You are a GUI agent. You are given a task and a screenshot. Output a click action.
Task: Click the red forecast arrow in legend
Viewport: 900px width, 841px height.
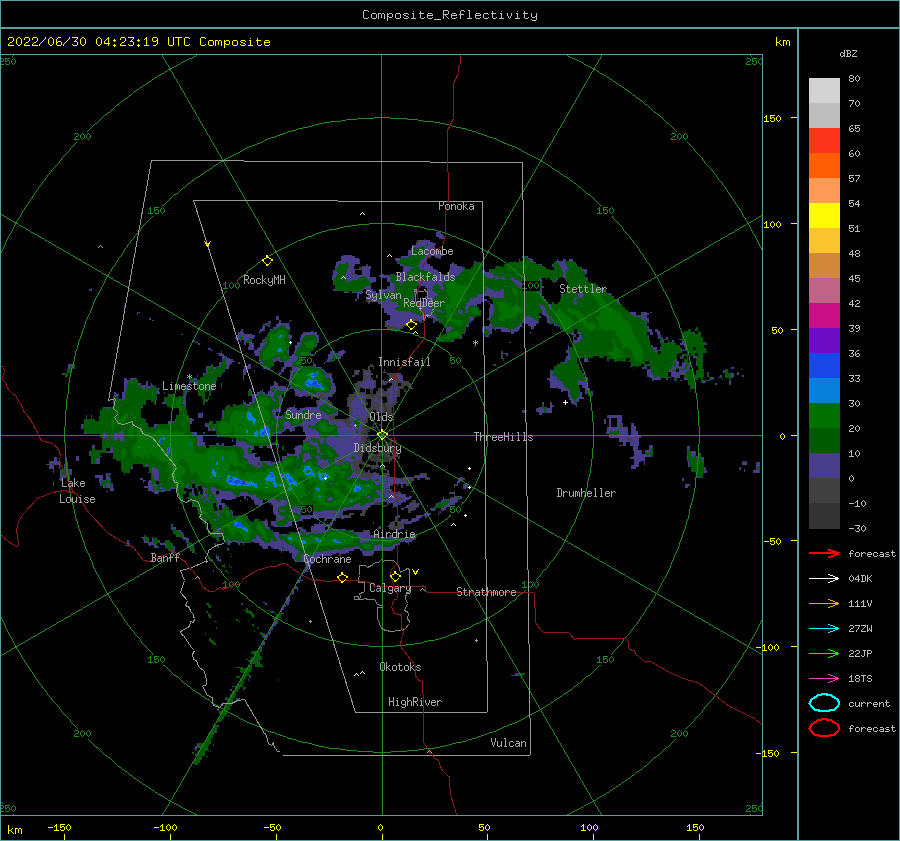[824, 553]
